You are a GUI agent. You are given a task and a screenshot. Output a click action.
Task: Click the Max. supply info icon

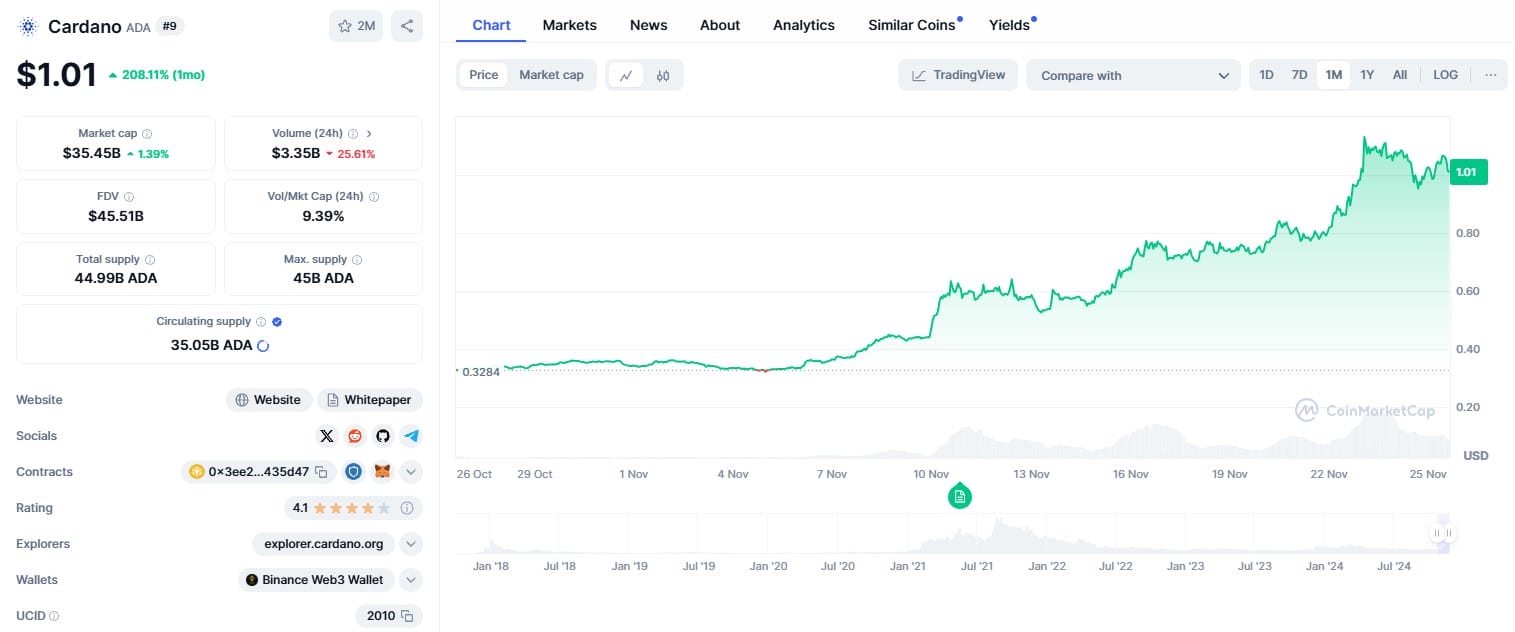357,260
